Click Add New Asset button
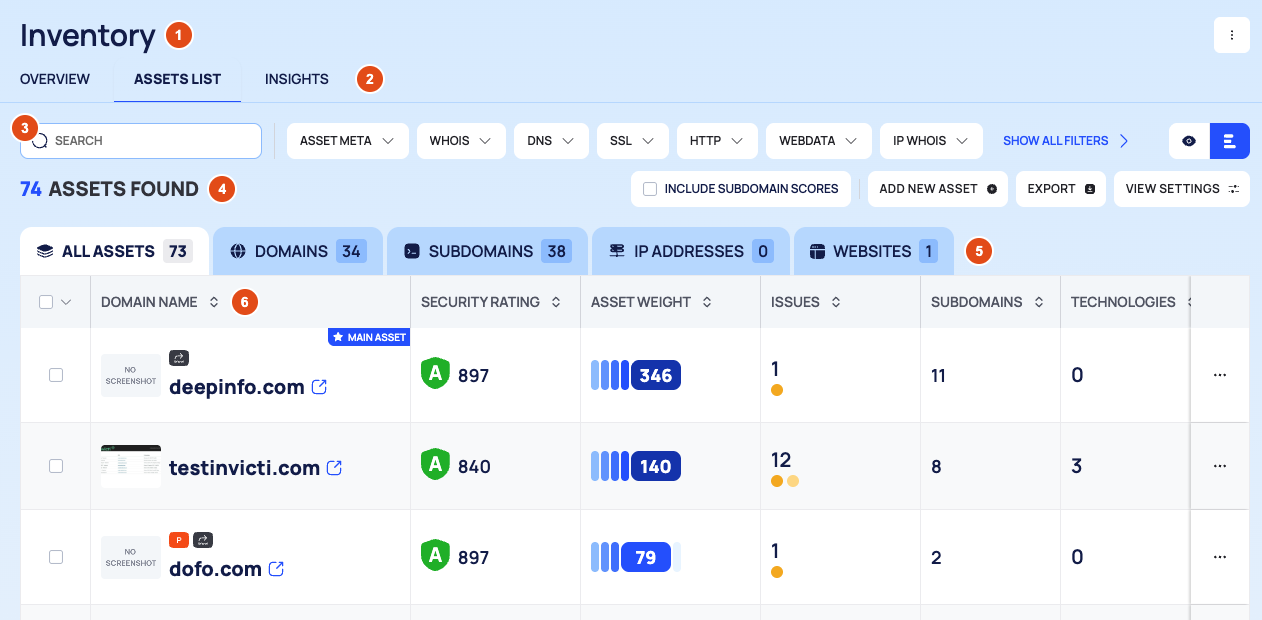 pos(938,189)
